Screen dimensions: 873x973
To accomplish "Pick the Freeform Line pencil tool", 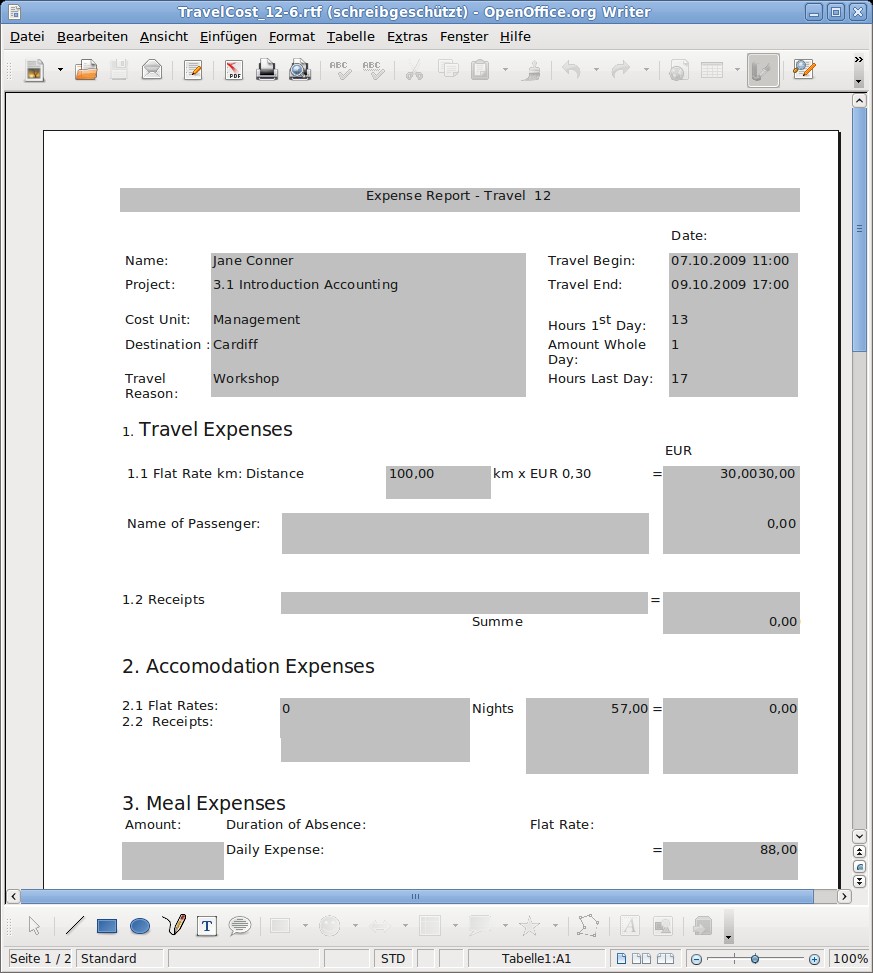I will point(174,926).
